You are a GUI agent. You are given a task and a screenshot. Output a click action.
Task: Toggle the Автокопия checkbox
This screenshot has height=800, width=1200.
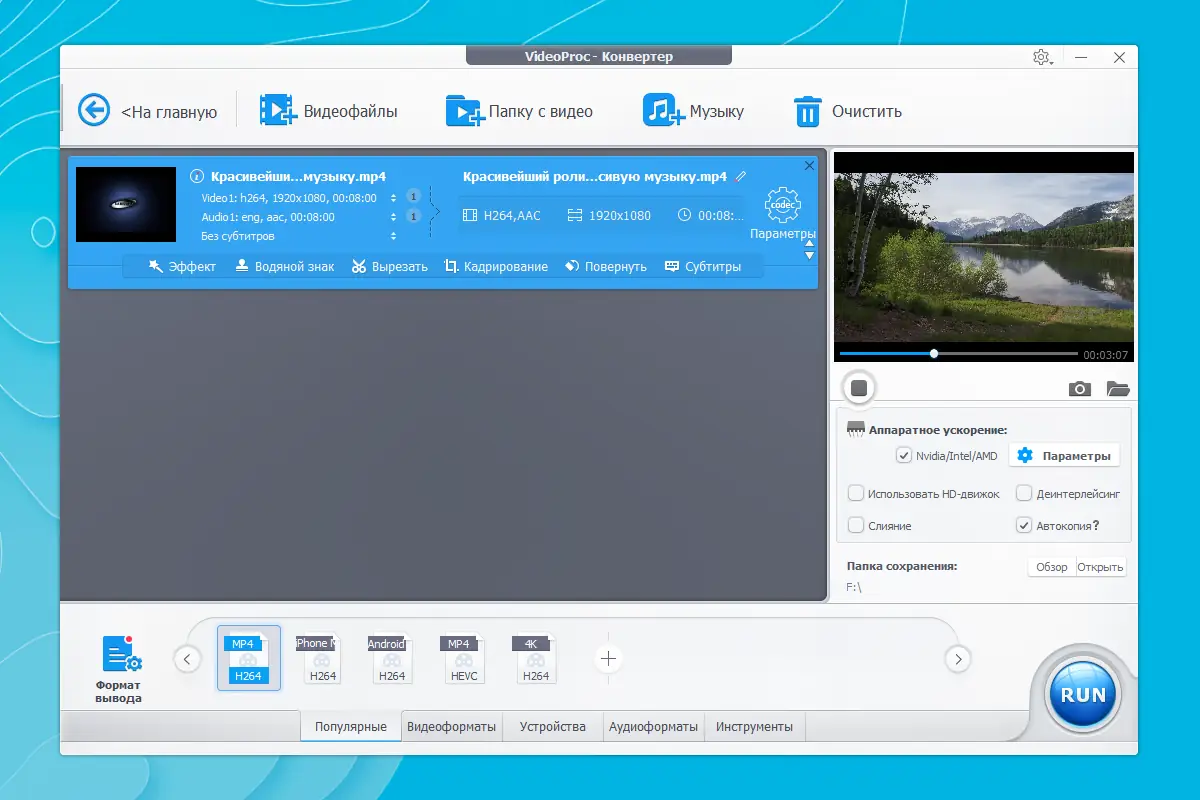(1024, 525)
